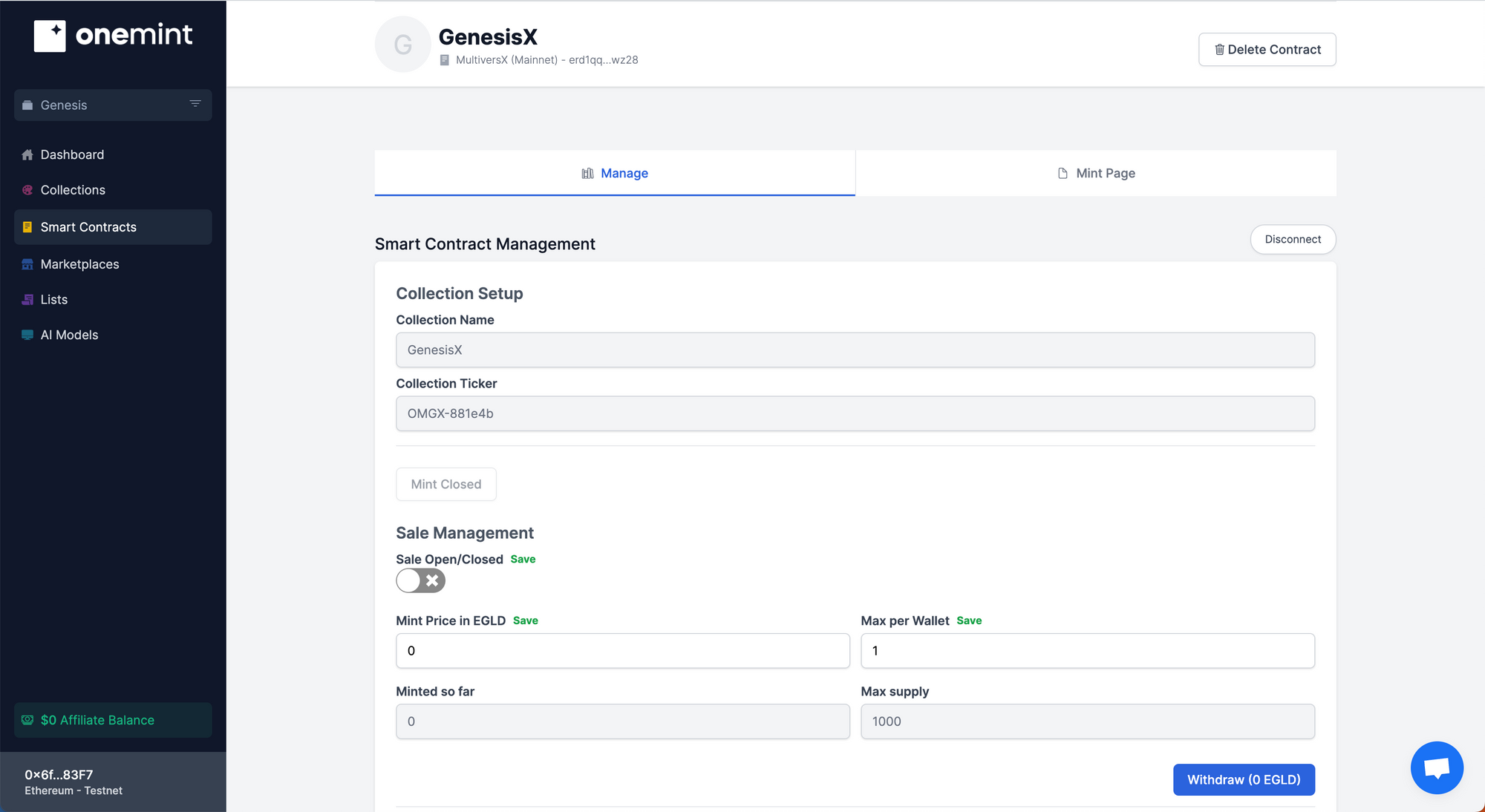Open AI Models section
The width and height of the screenshot is (1485, 812).
pyautogui.click(x=113, y=335)
